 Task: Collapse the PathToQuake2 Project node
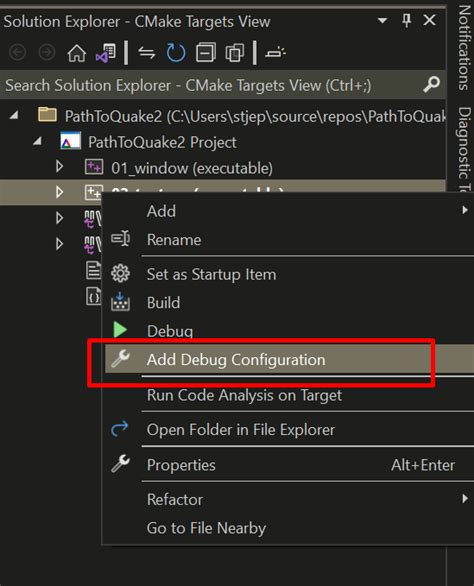(x=37, y=141)
